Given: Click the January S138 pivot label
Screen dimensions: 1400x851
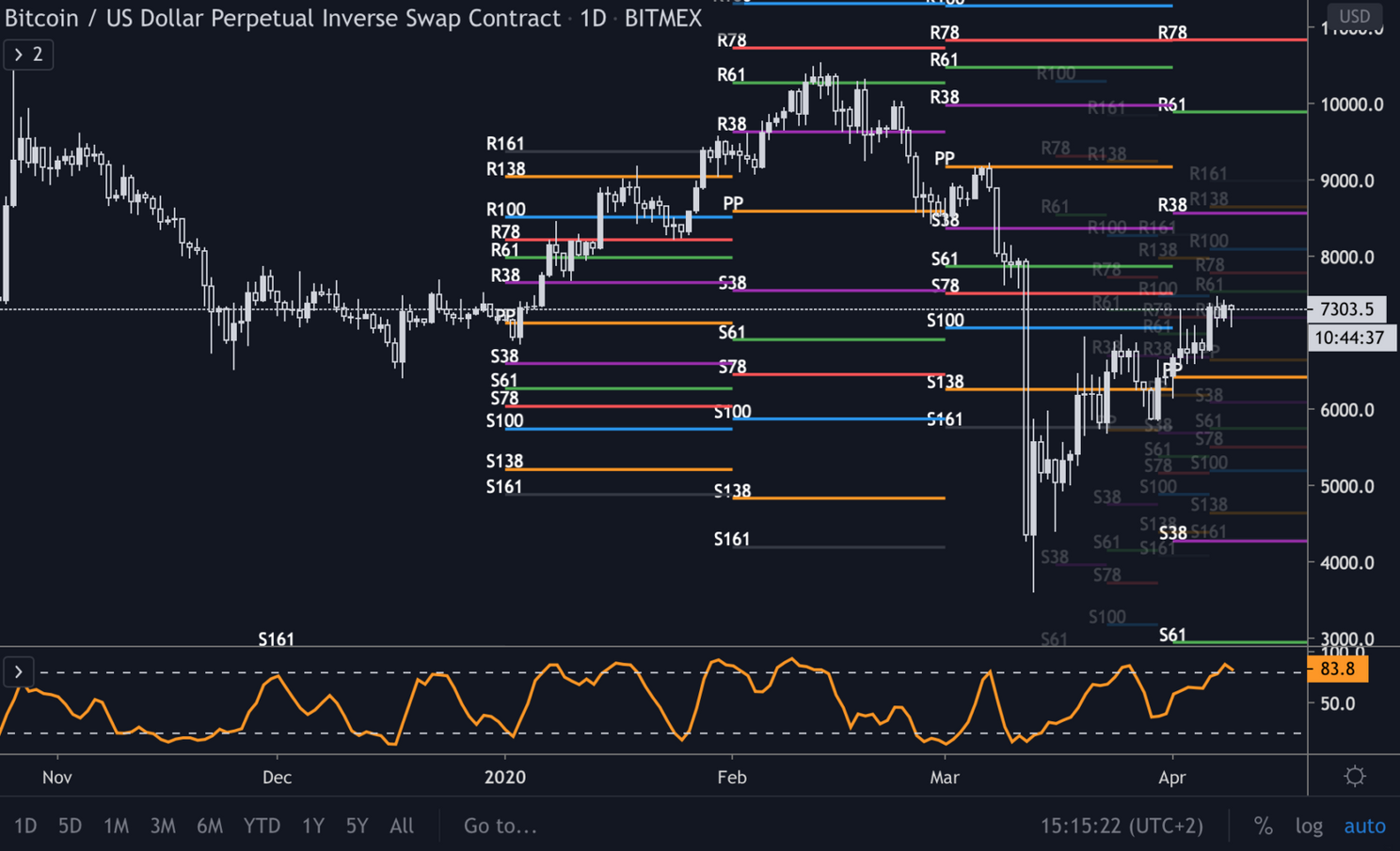Looking at the screenshot, I should tap(504, 462).
